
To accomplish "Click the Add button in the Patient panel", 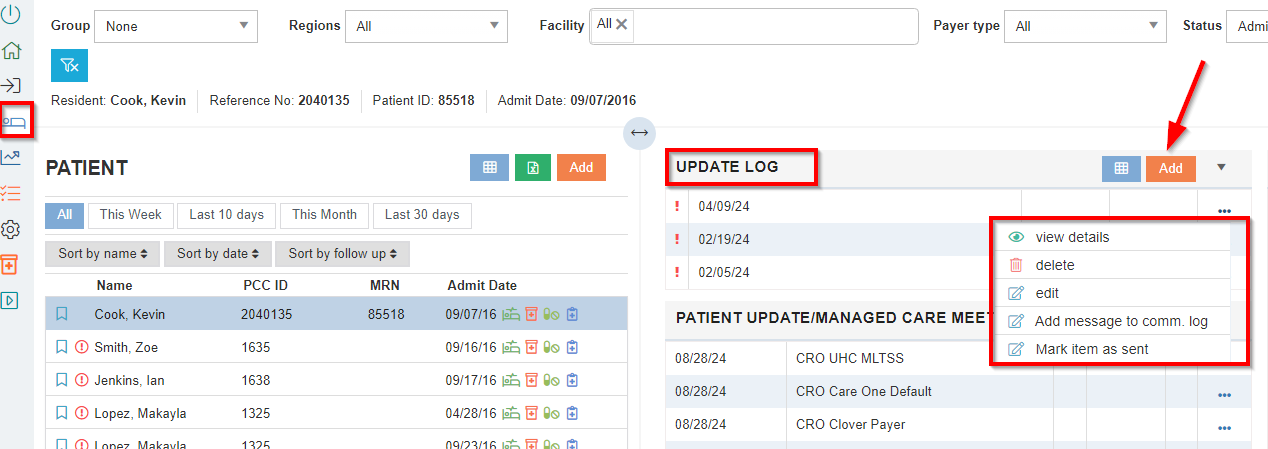I will click(581, 167).
